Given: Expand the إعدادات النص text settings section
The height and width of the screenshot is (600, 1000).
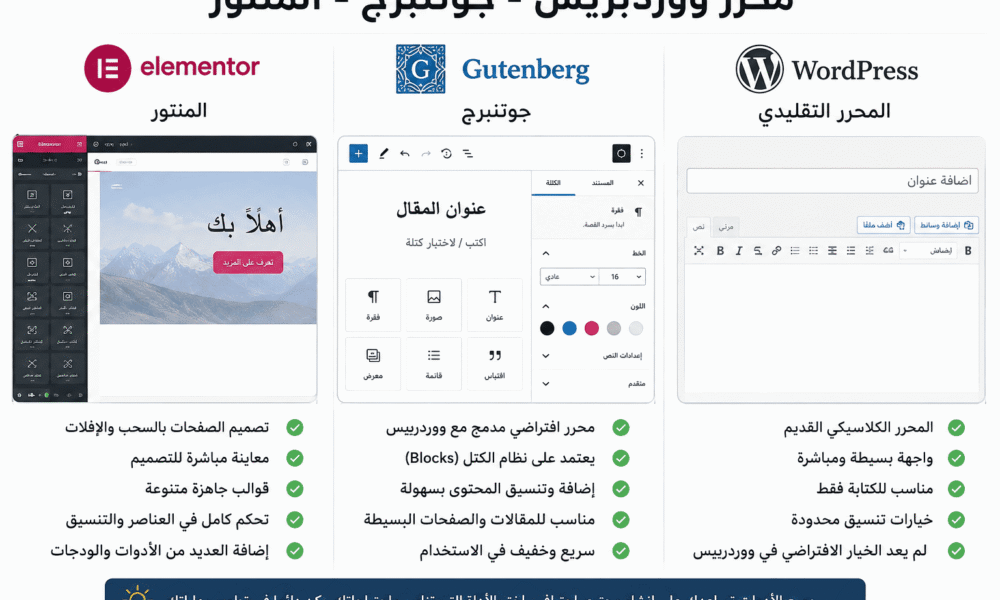Looking at the screenshot, I should 546,356.
